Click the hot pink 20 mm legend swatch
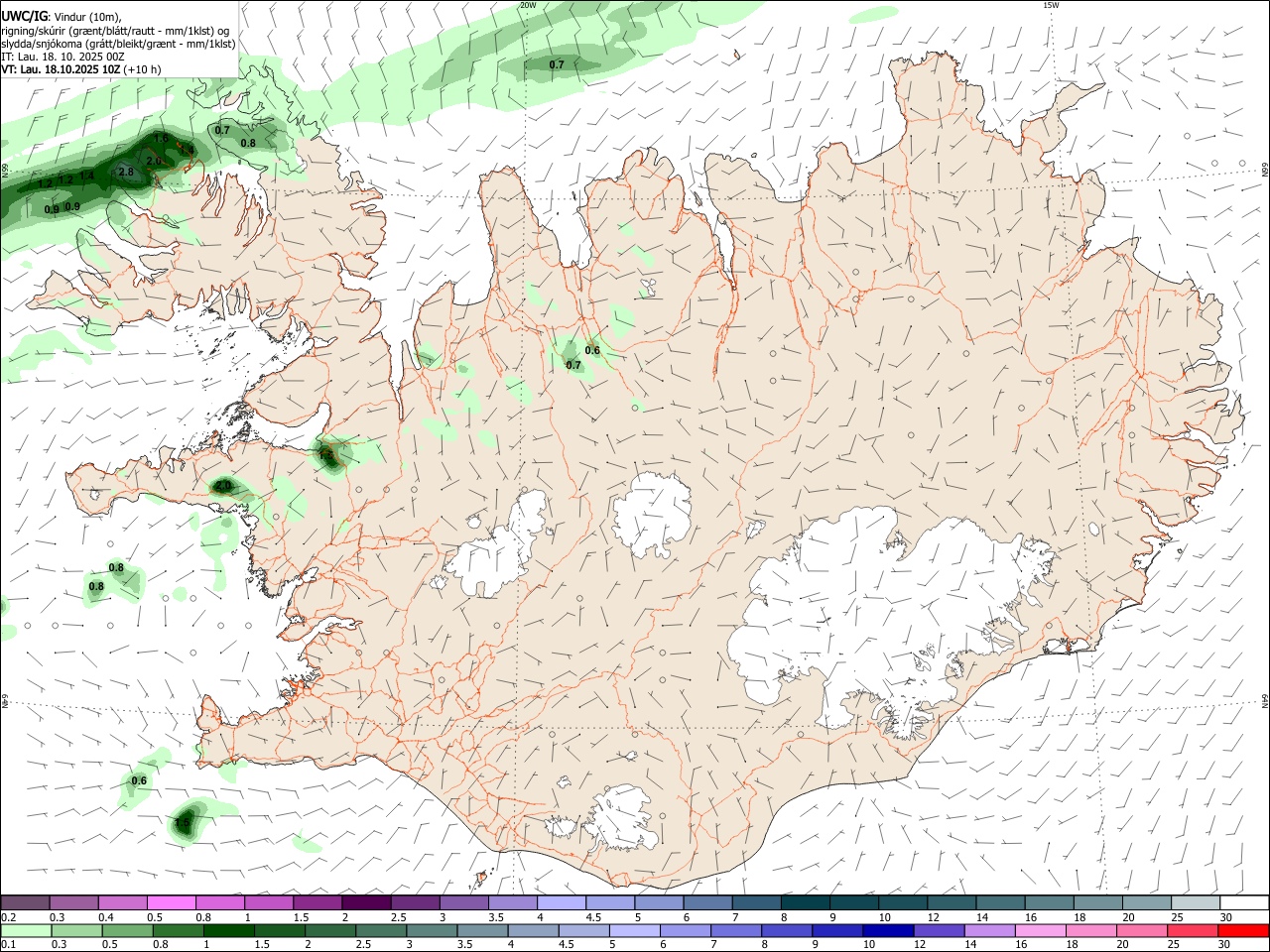The height and width of the screenshot is (952, 1270). (1142, 930)
